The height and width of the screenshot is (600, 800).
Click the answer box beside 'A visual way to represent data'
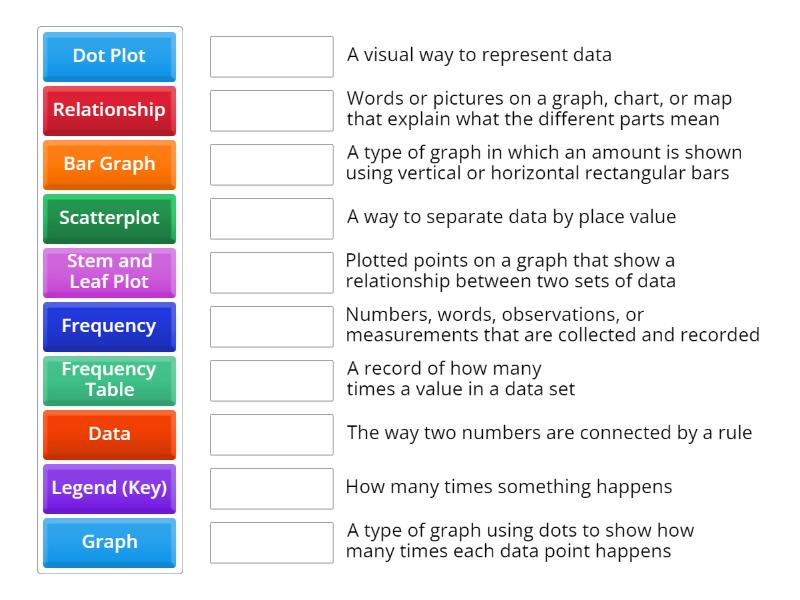[x=271, y=57]
